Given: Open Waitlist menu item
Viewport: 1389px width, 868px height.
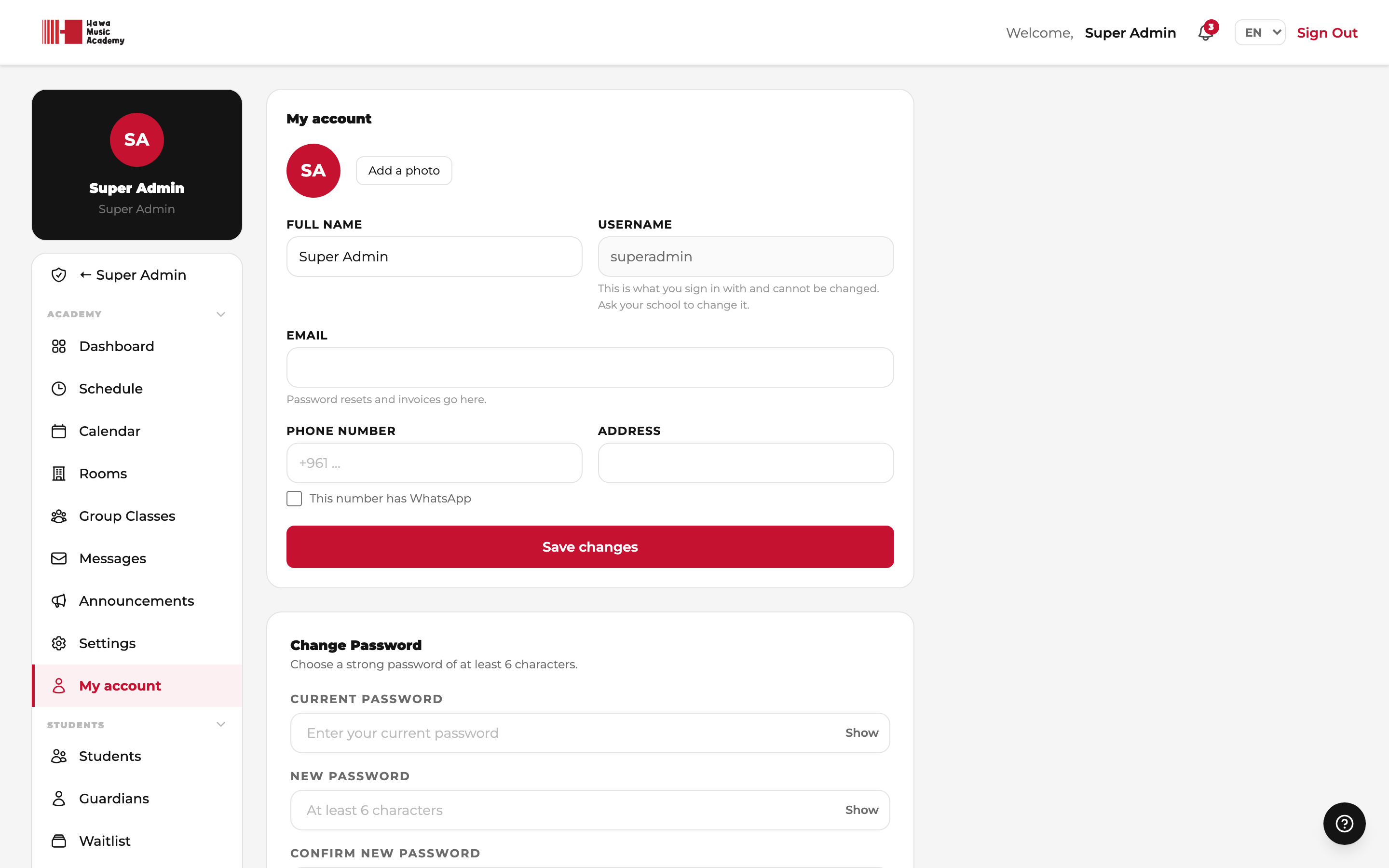Looking at the screenshot, I should pyautogui.click(x=136, y=841).
